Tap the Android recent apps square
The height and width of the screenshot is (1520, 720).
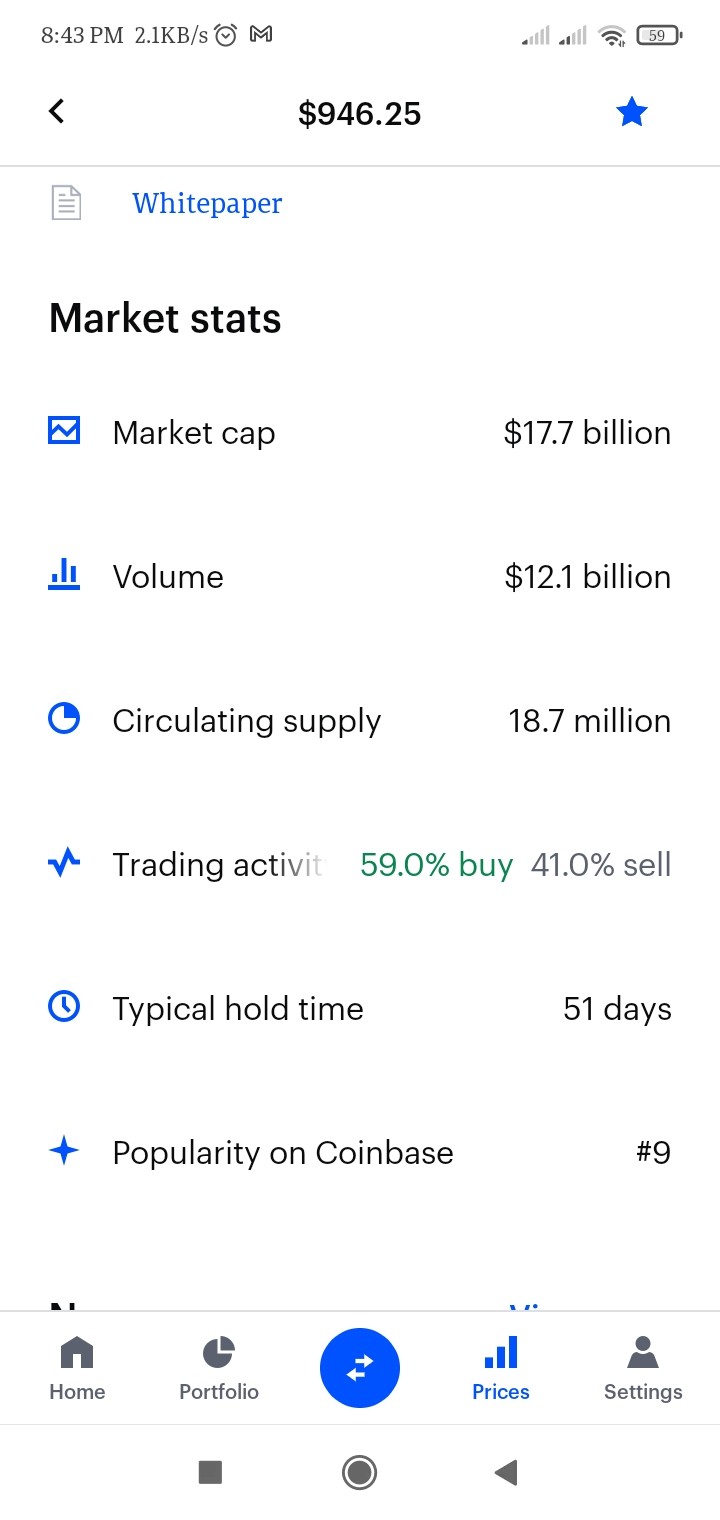[210, 1472]
